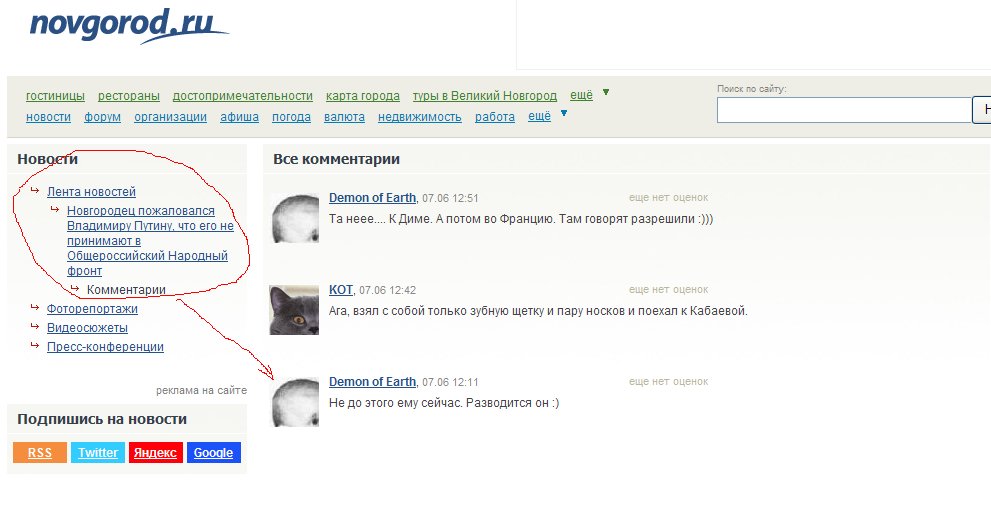Screen dimensions: 991x512
Task: Click the novgorod.ru logo
Action: (129, 26)
